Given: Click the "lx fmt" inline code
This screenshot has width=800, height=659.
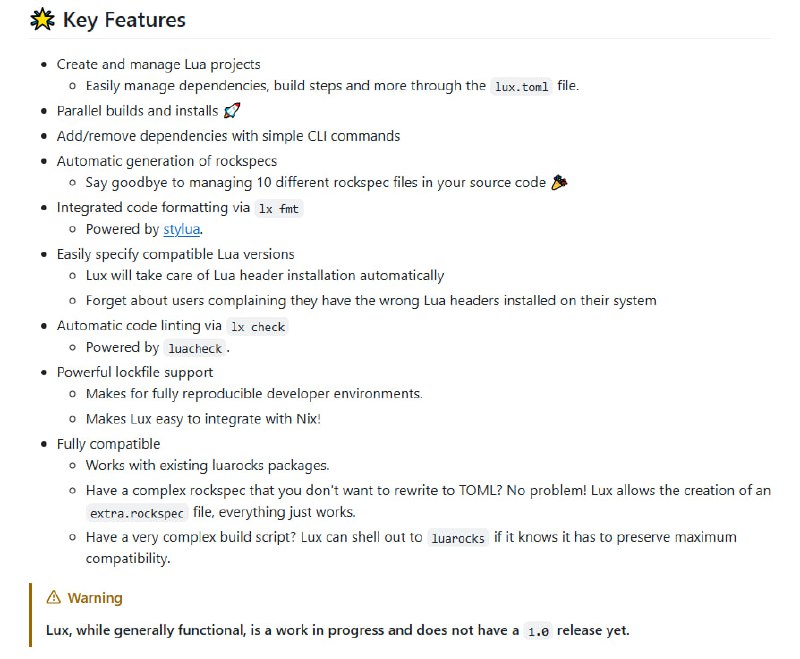Looking at the screenshot, I should point(279,208).
